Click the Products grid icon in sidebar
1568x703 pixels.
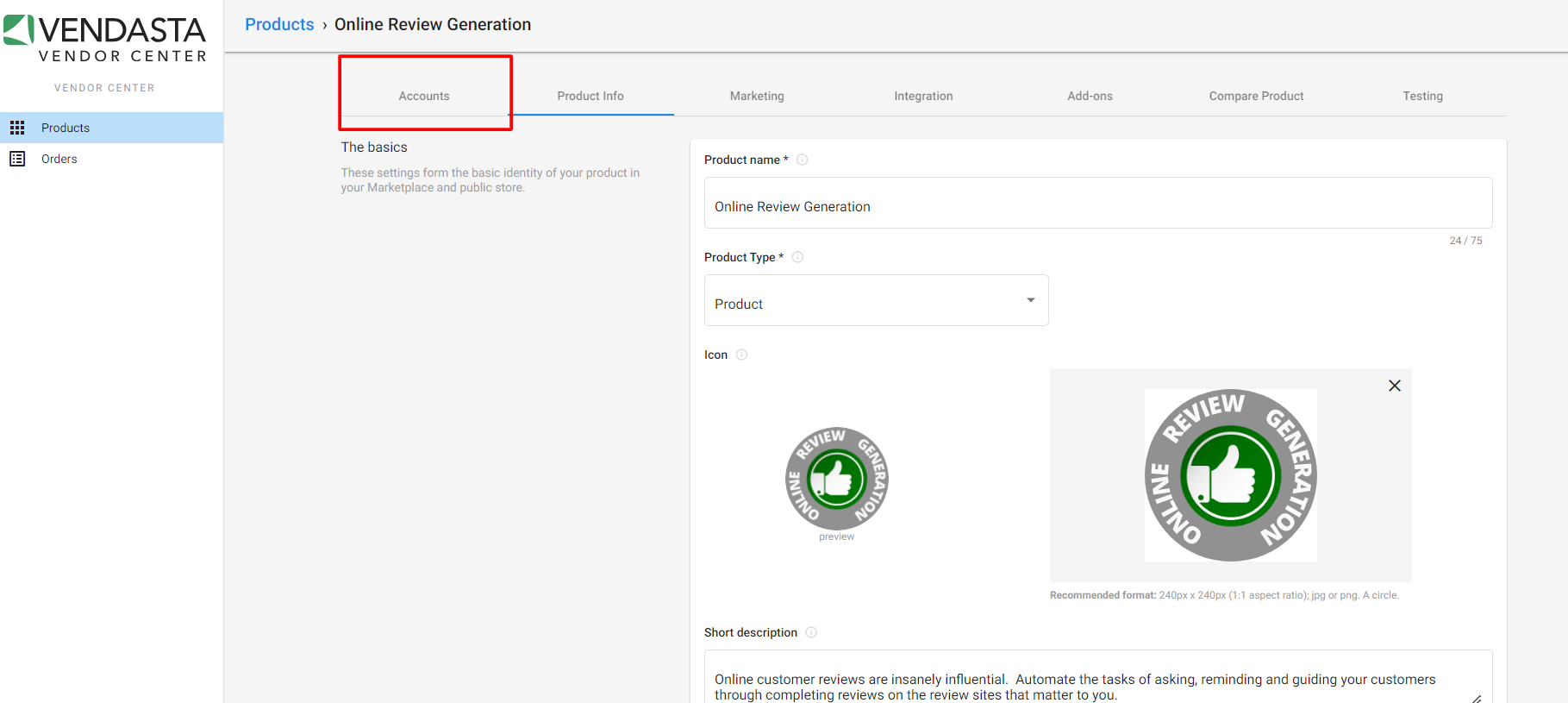[x=17, y=128]
